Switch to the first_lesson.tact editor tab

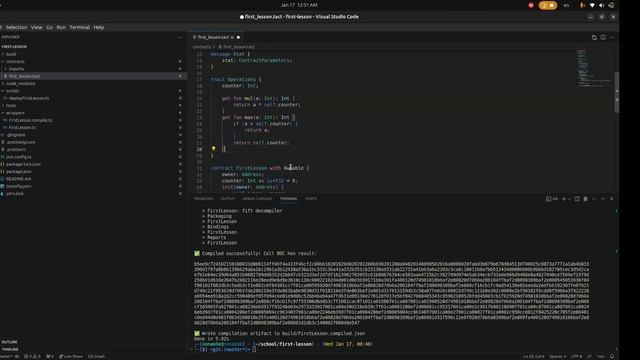216,37
